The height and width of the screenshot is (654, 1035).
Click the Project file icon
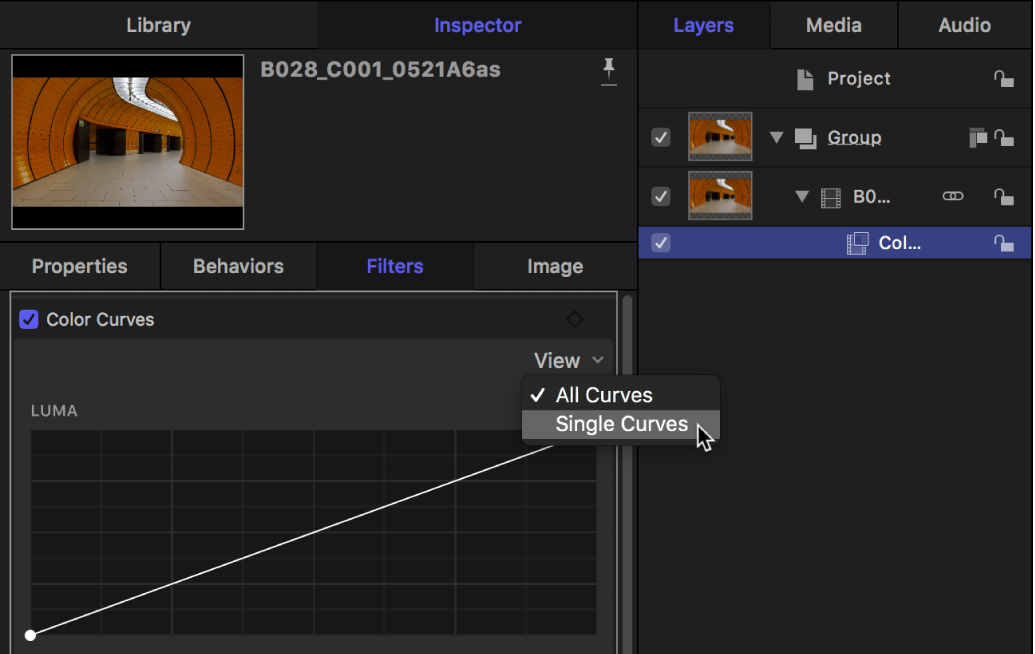tap(806, 78)
